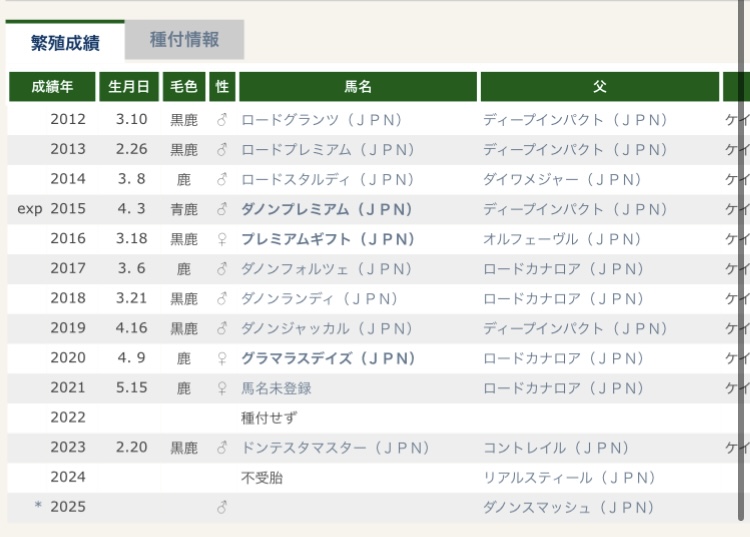Click the male symbol in the 2025 row
The width and height of the screenshot is (750, 537).
[222, 507]
